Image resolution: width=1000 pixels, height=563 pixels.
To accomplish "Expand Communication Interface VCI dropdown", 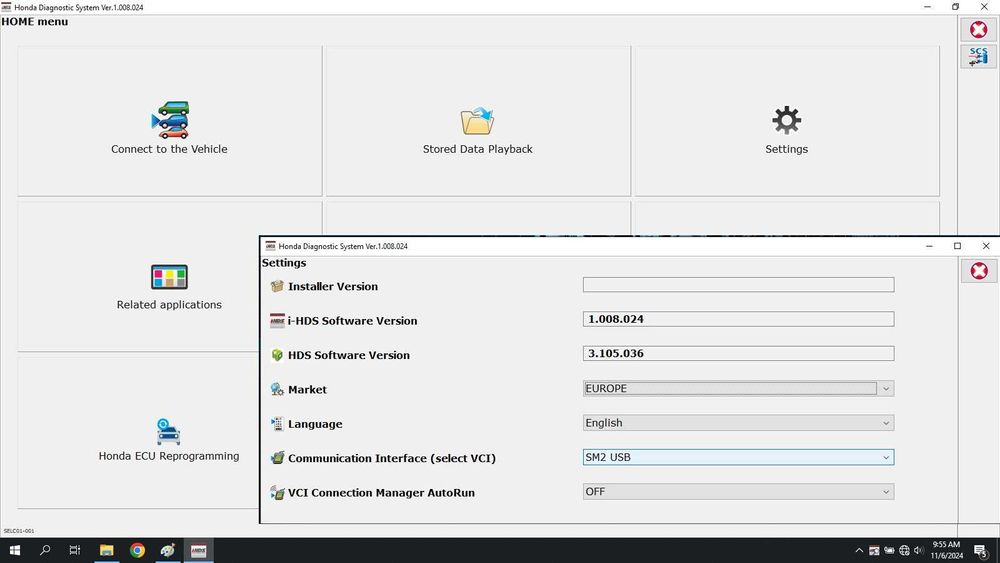I will click(738, 457).
